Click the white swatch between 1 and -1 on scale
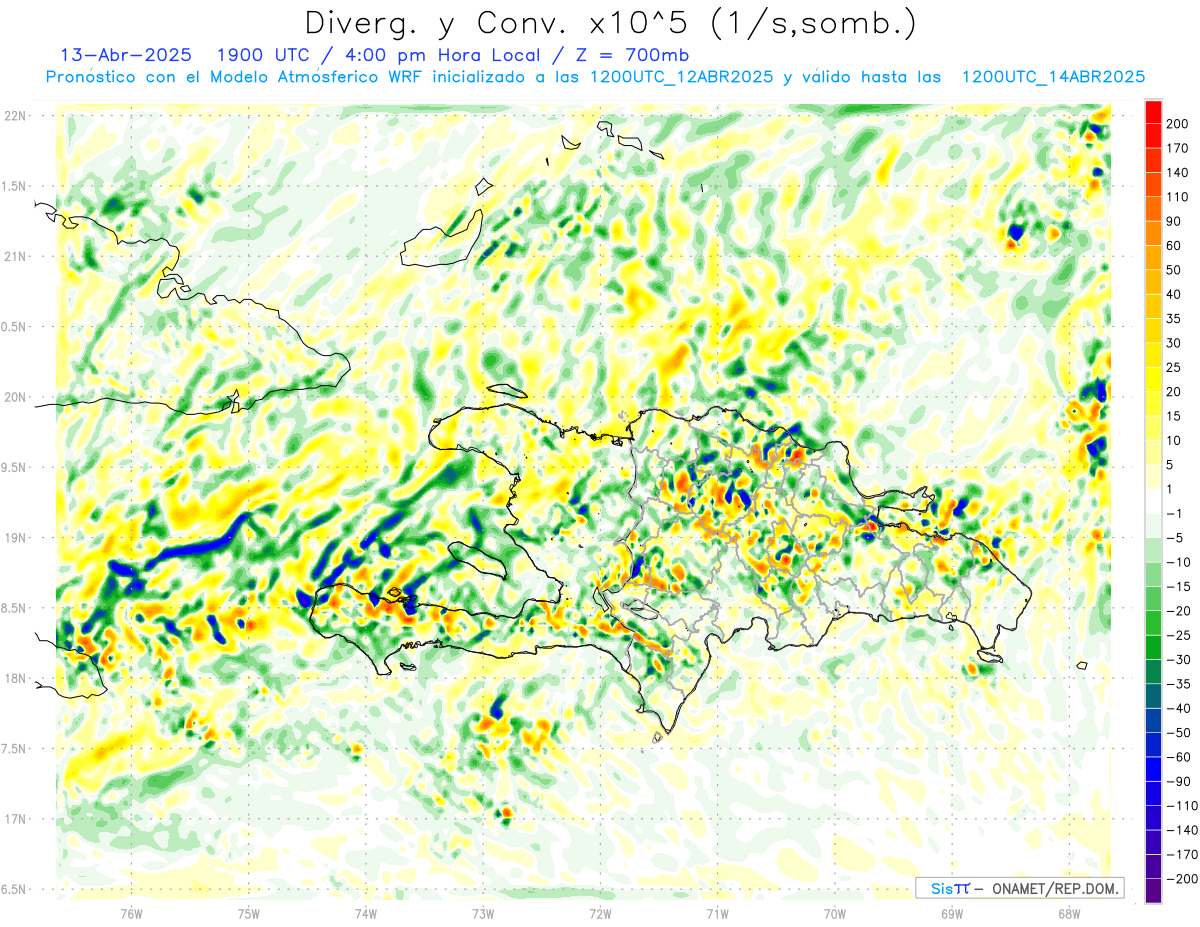Image resolution: width=1200 pixels, height=927 pixels. [x=1153, y=501]
